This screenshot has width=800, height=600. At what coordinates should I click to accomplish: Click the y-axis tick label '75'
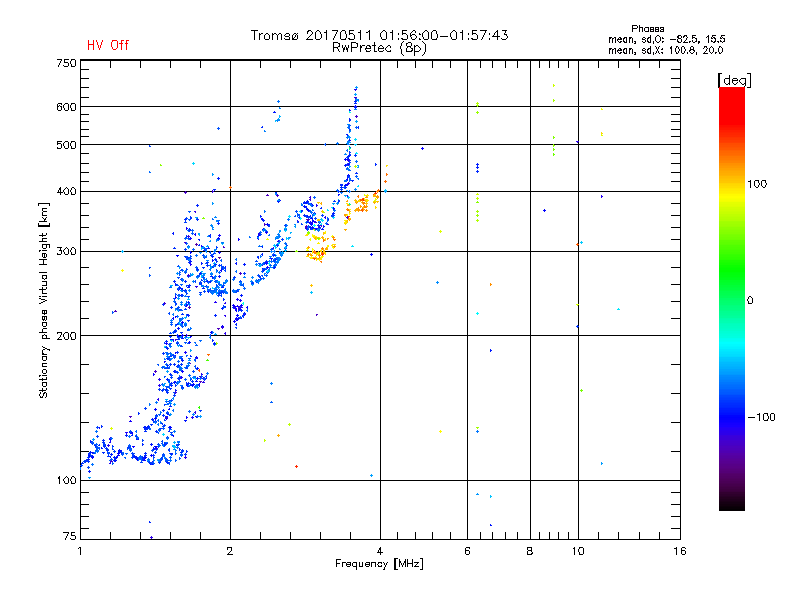[x=70, y=536]
